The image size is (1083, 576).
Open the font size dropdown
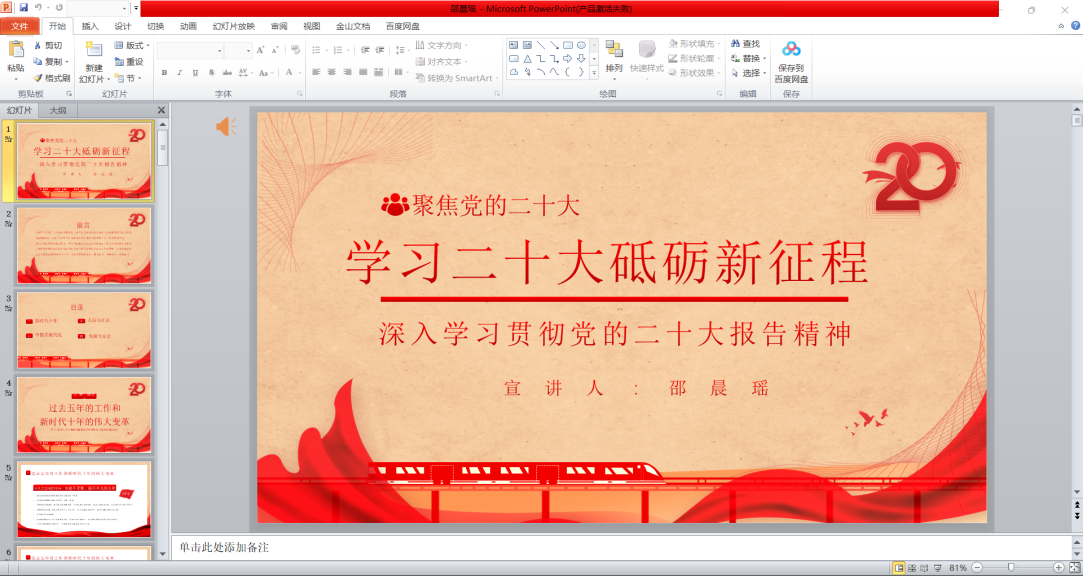click(249, 50)
